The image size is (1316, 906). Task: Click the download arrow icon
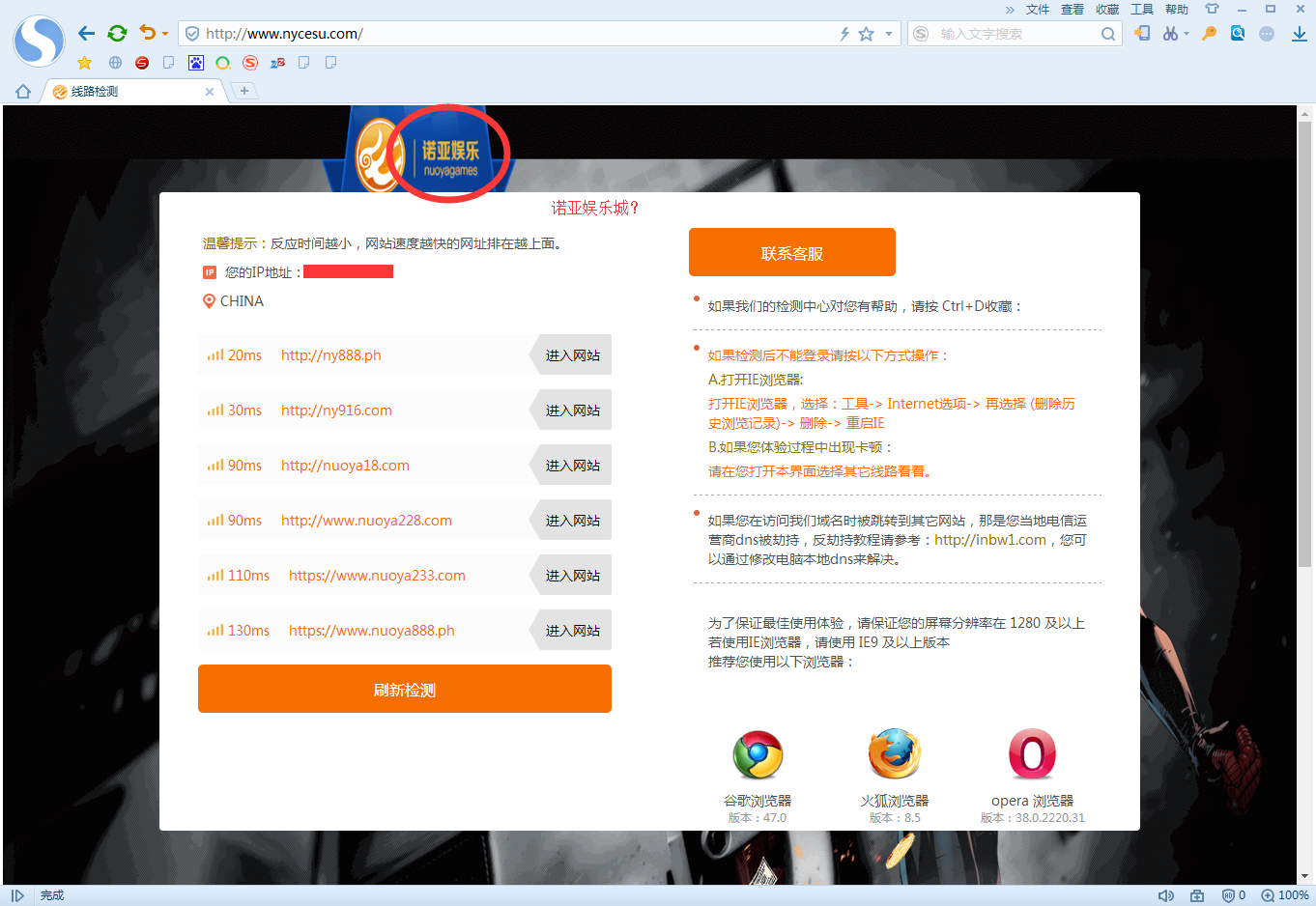coord(1299,34)
